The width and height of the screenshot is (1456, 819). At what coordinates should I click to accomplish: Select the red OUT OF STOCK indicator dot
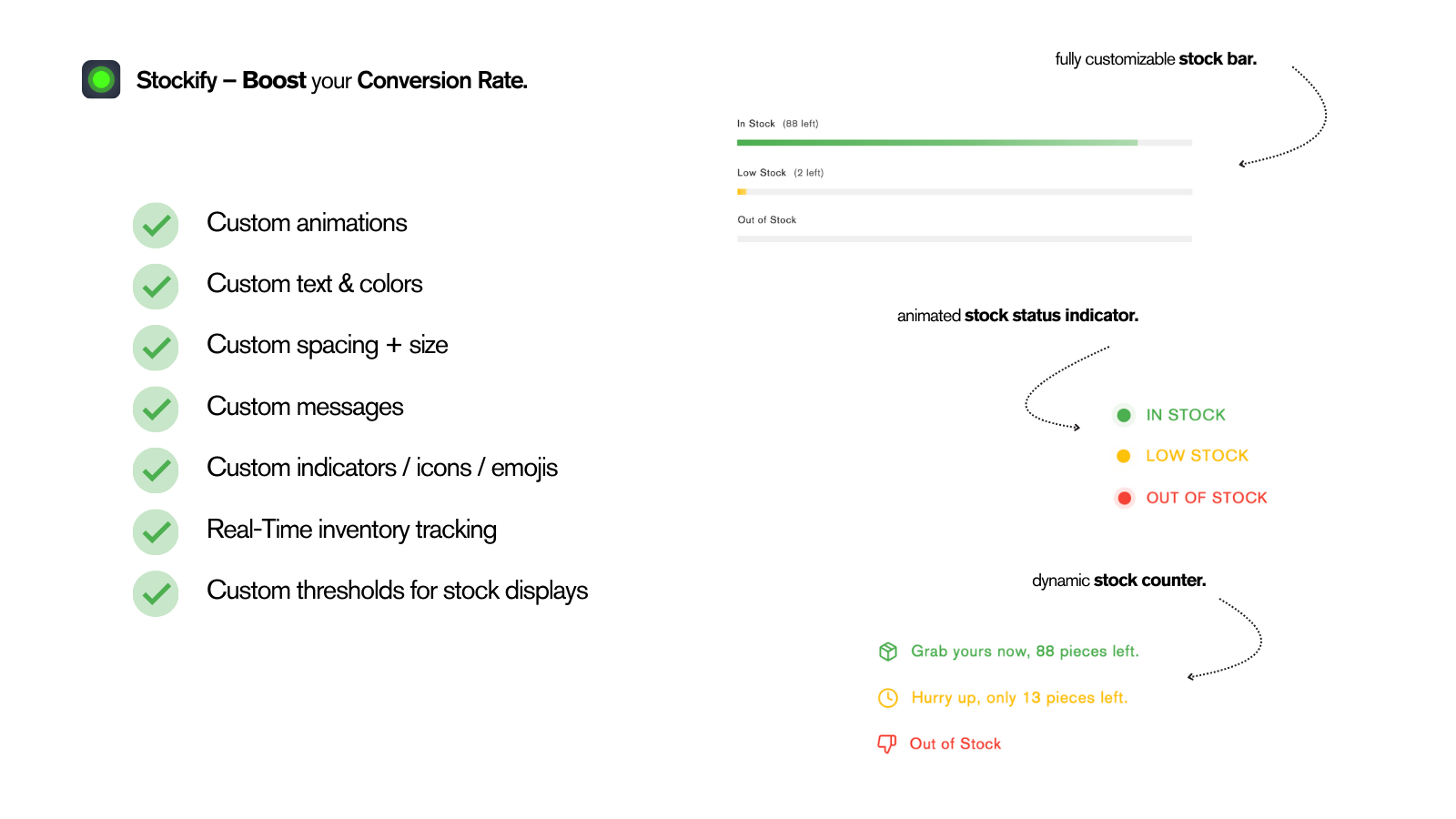click(x=1125, y=498)
